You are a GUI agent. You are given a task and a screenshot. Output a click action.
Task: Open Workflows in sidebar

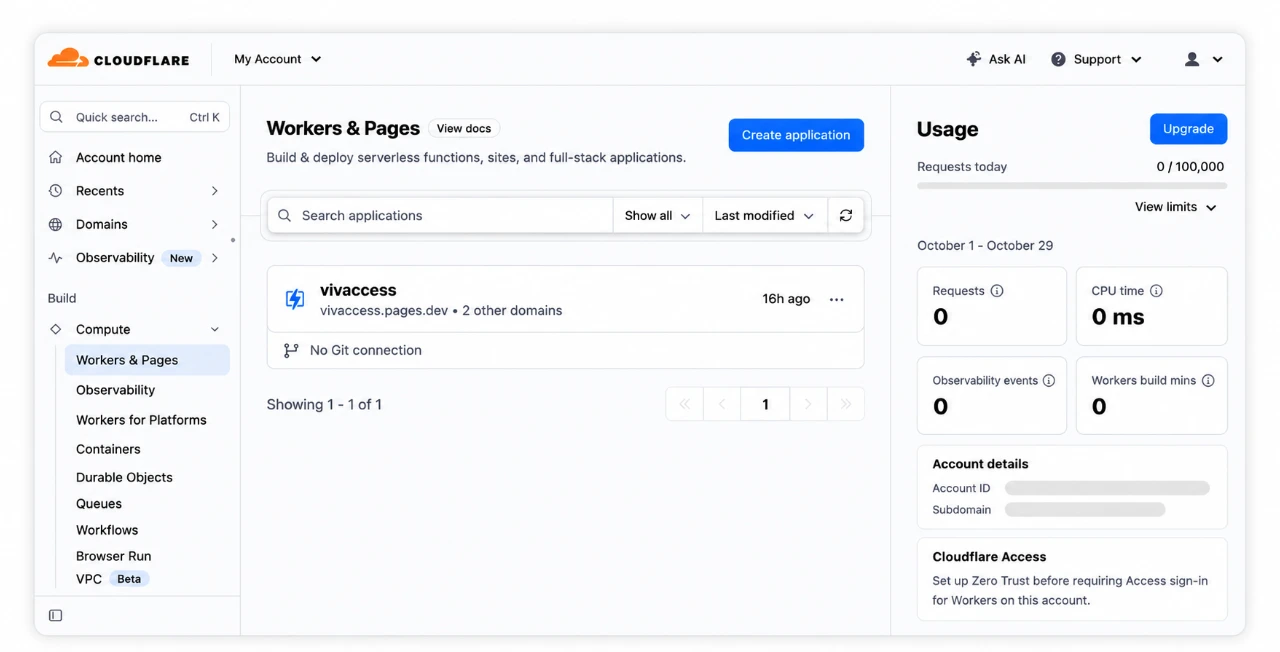(x=107, y=530)
